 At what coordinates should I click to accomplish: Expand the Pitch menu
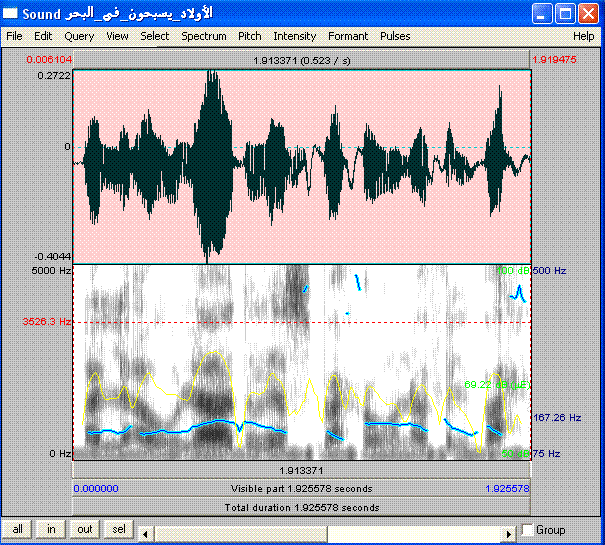pos(250,36)
